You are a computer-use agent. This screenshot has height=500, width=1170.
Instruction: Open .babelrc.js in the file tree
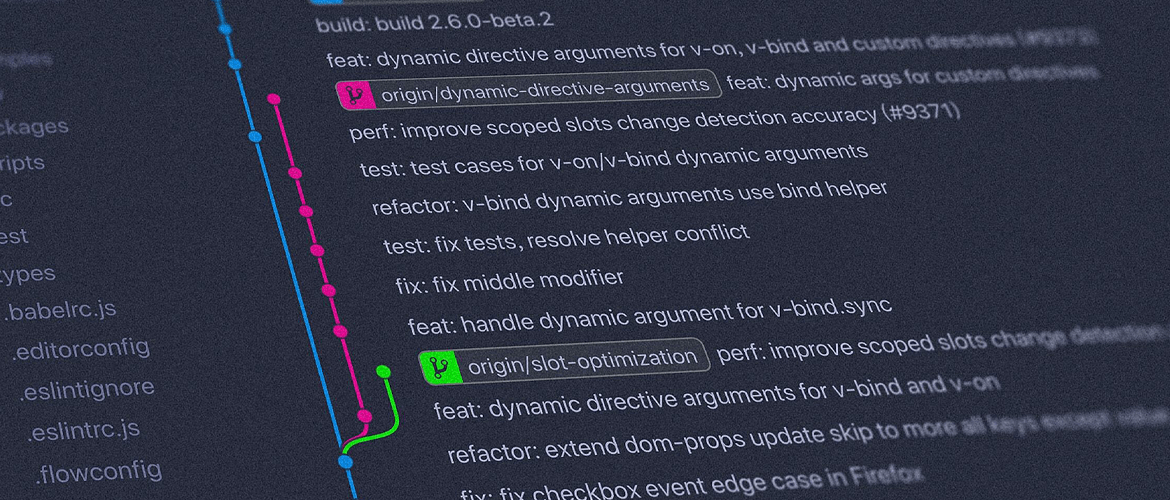(61, 310)
